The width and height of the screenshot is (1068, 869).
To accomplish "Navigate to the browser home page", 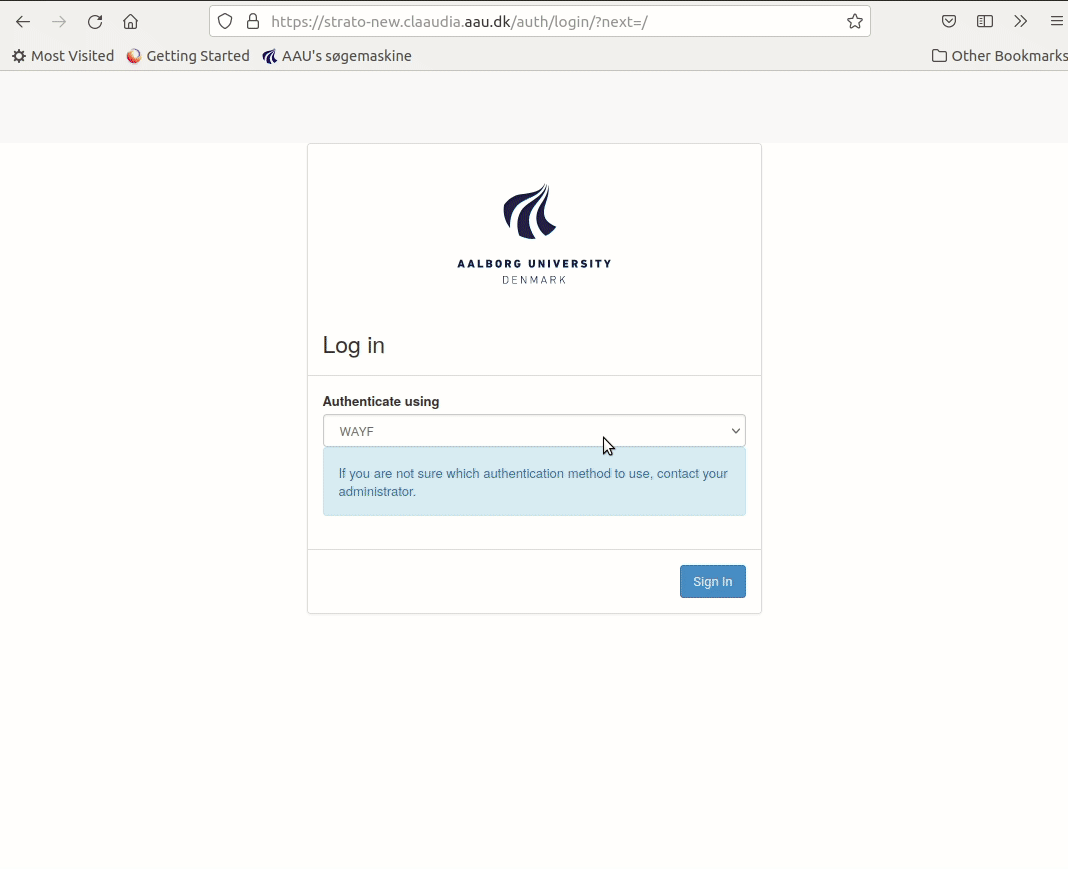I will pos(130,21).
